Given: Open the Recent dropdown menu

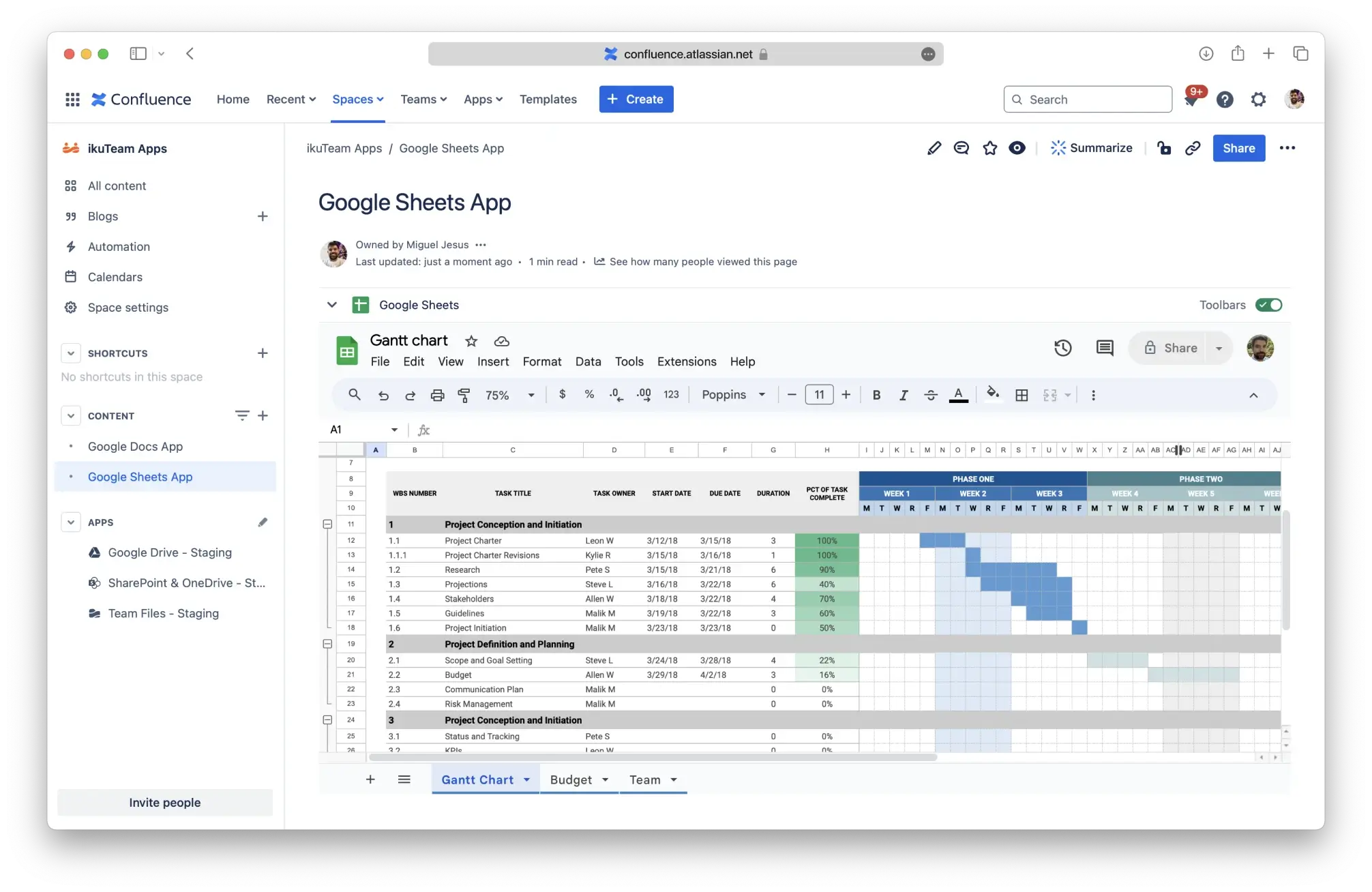Looking at the screenshot, I should point(291,100).
